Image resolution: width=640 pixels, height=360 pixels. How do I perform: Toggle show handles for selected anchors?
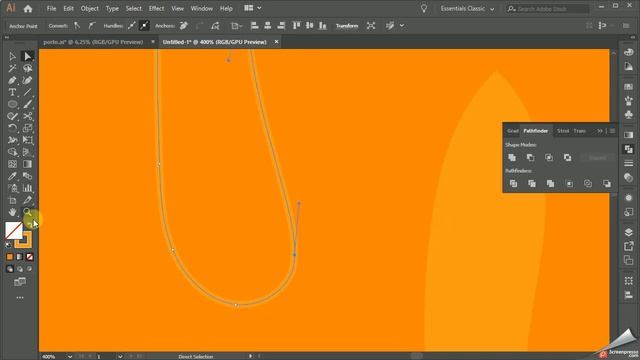131,26
